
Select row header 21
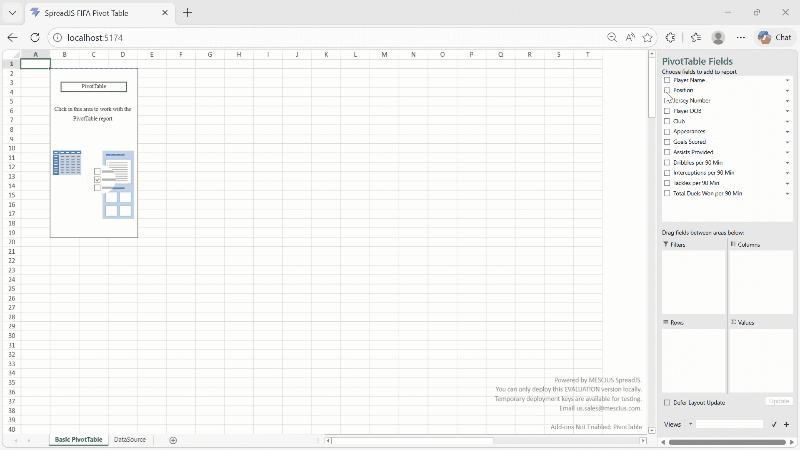coord(11,252)
